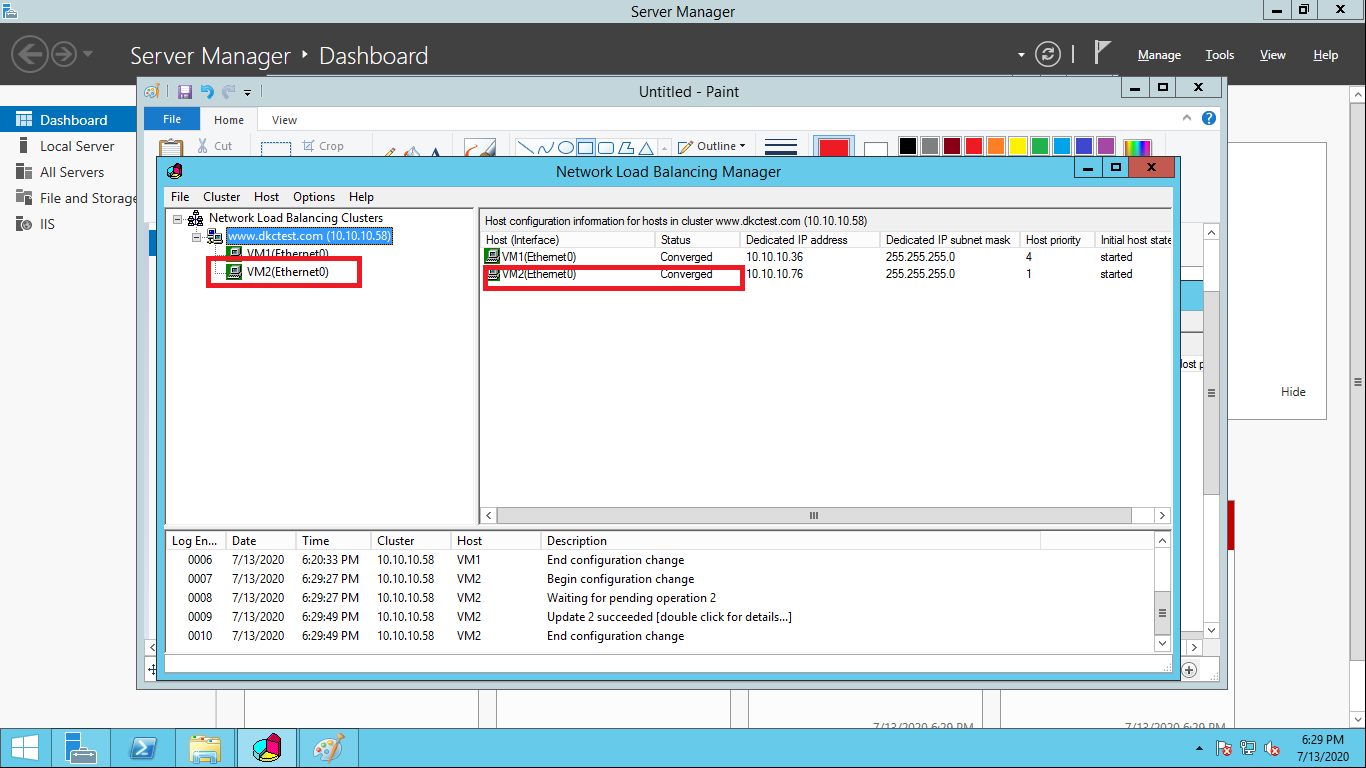
Task: Click the Undo arrow in Paint's toolbar
Action: pos(207,92)
